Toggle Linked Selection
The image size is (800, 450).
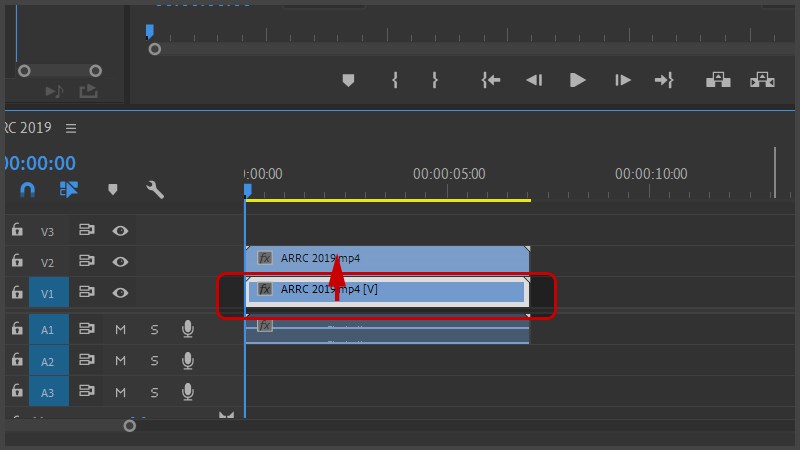click(x=69, y=190)
